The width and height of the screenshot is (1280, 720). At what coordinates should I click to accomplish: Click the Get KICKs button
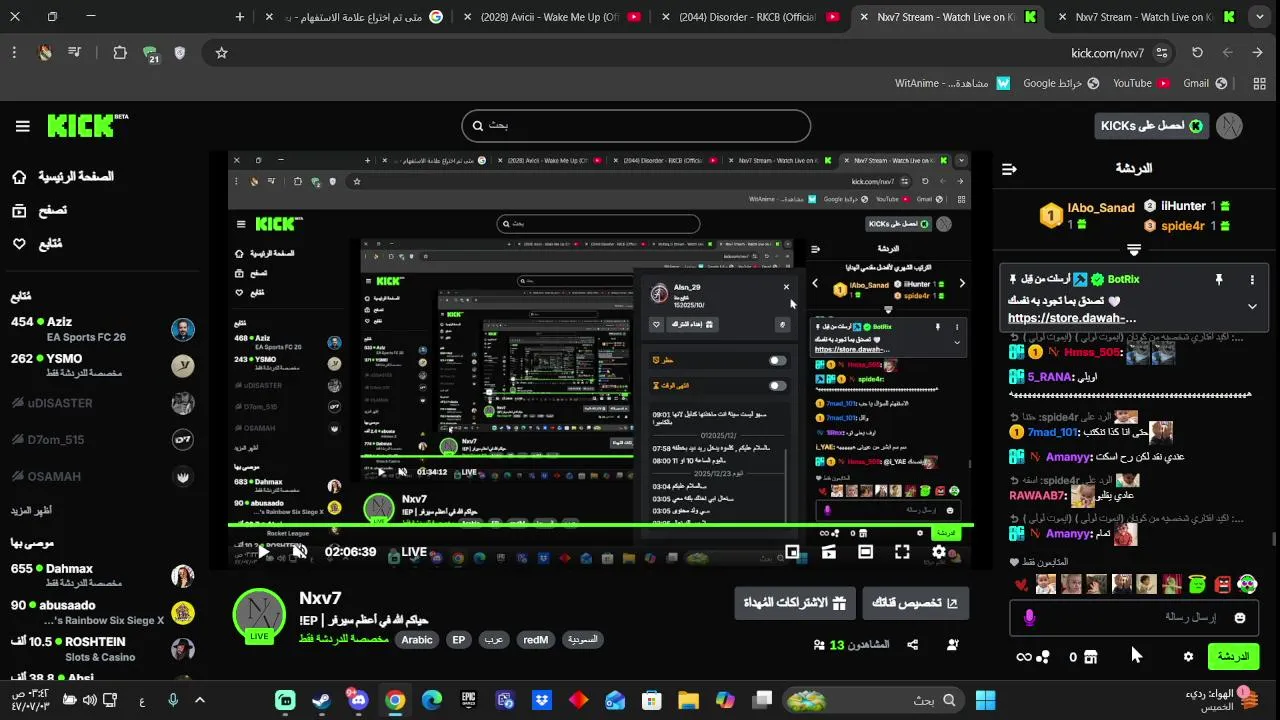1152,126
